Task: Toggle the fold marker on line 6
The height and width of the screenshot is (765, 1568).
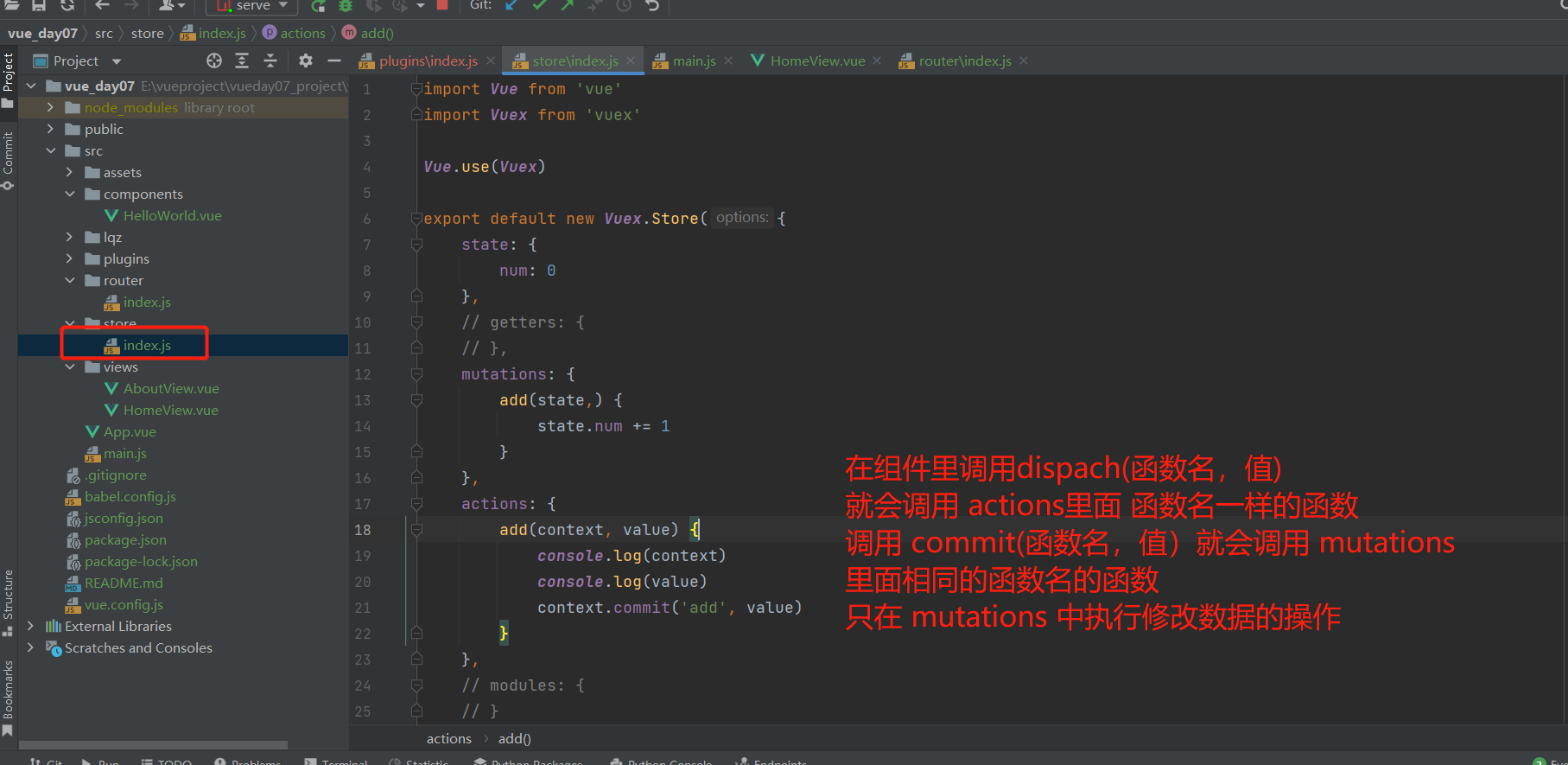Action: point(416,218)
